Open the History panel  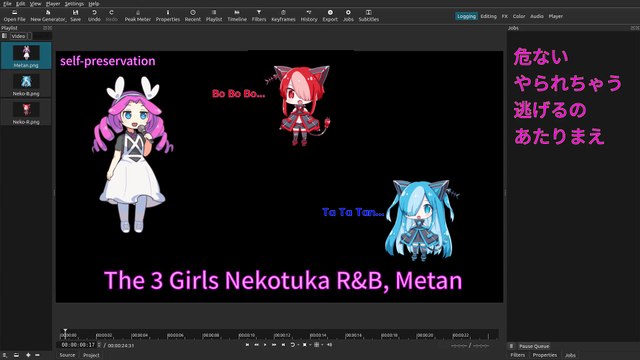coord(309,16)
